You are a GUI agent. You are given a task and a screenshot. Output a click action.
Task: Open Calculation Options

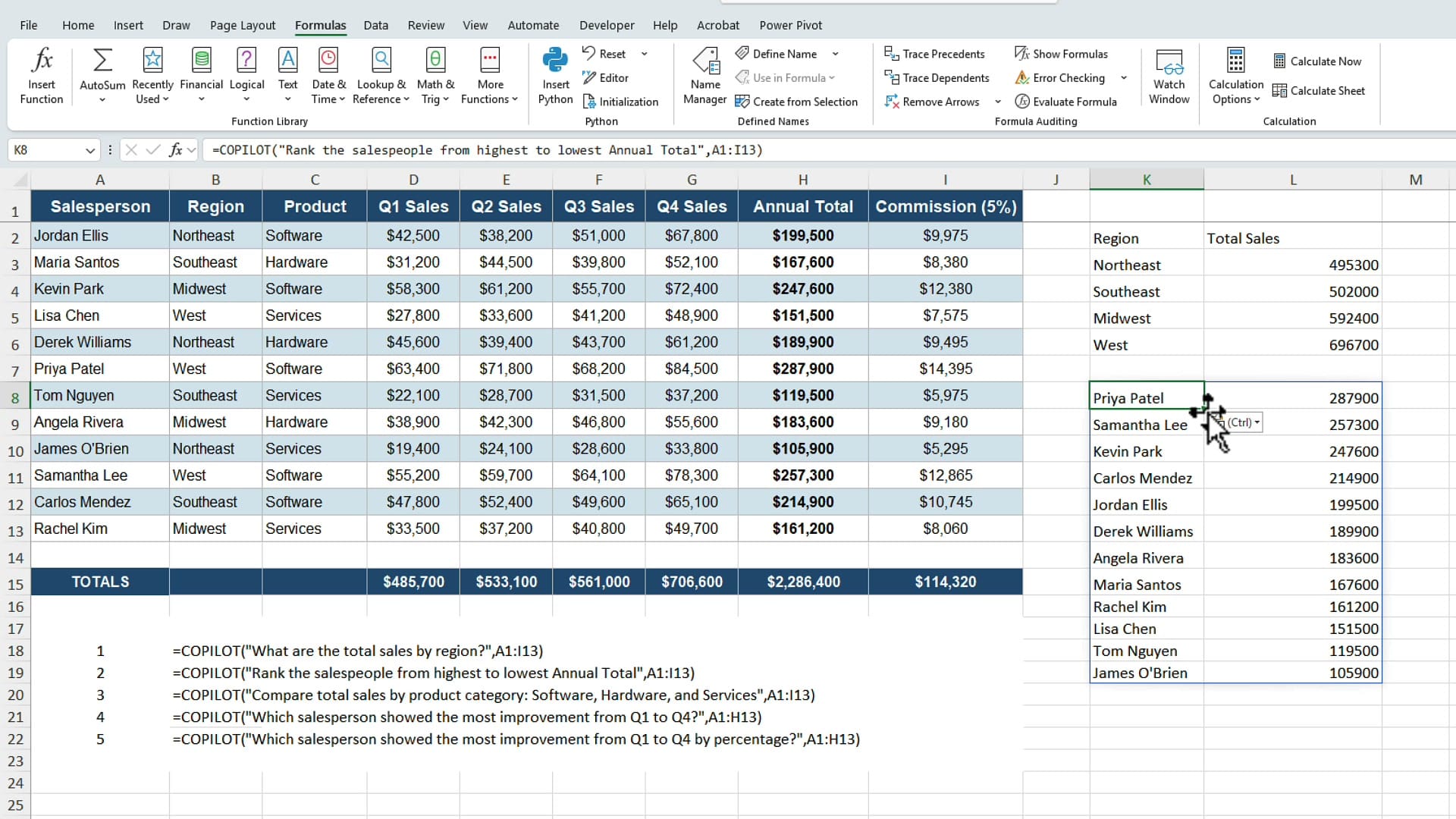(1235, 76)
